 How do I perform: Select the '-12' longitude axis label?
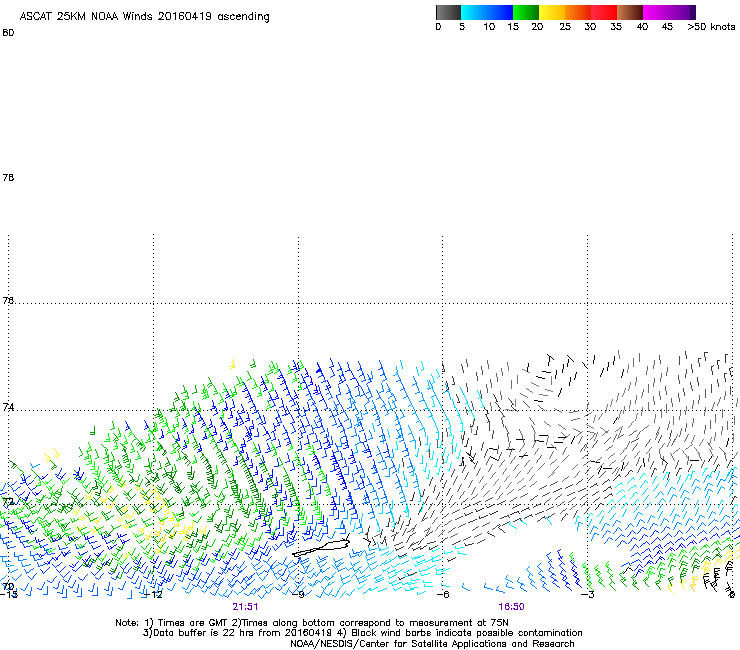[153, 594]
